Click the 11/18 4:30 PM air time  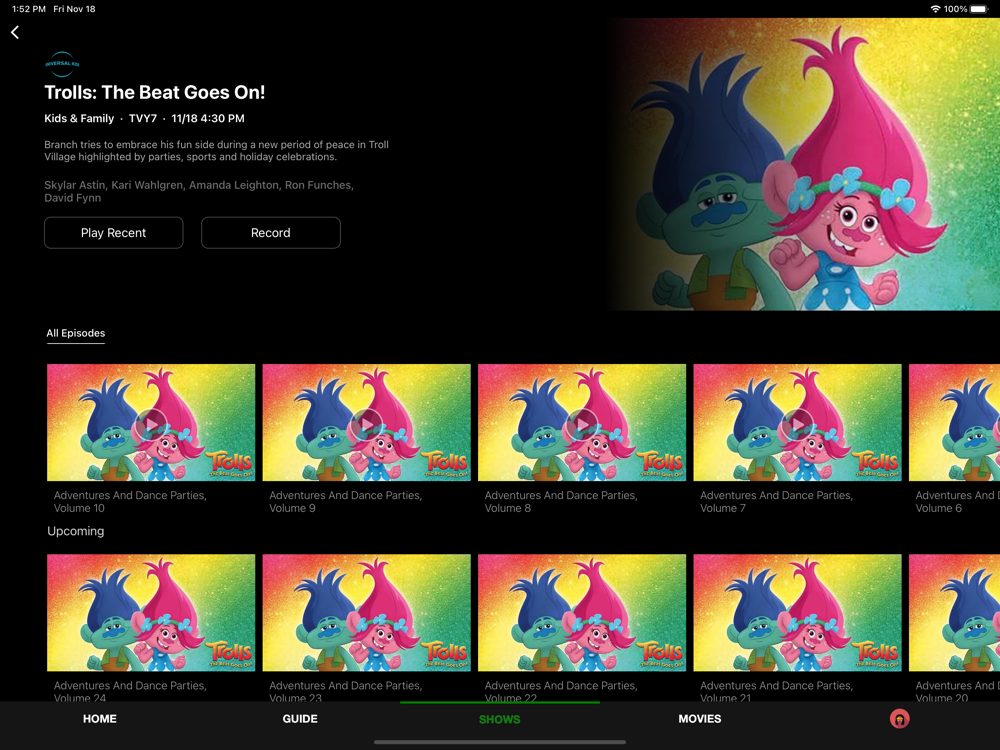coord(208,119)
